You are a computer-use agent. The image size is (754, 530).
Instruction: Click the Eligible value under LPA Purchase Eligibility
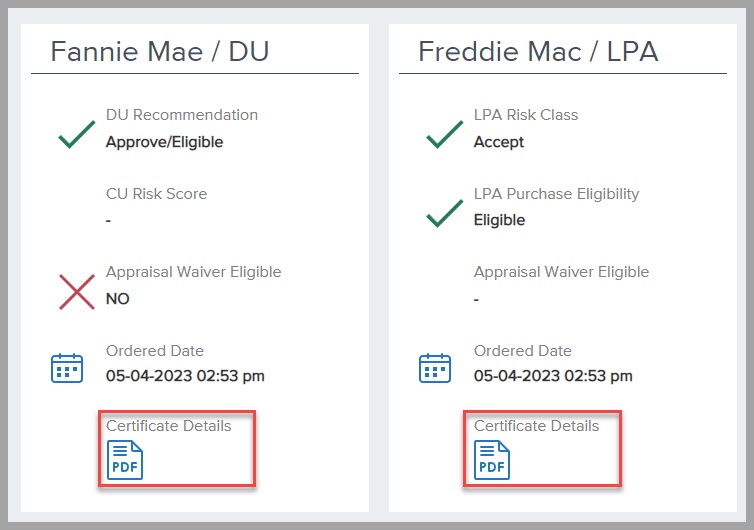[x=499, y=220]
